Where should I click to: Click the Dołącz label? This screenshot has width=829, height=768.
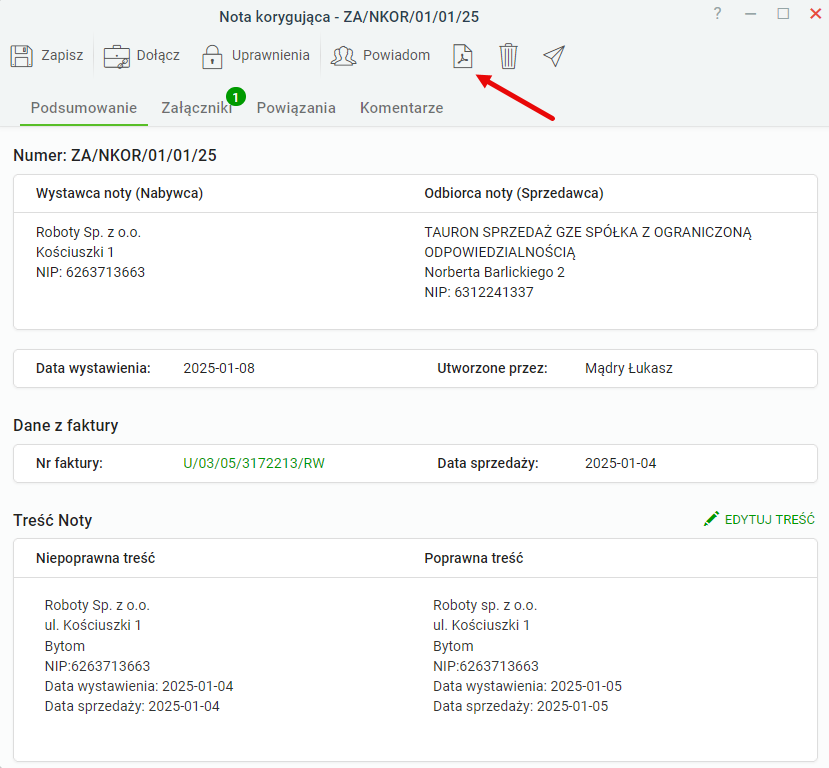158,55
